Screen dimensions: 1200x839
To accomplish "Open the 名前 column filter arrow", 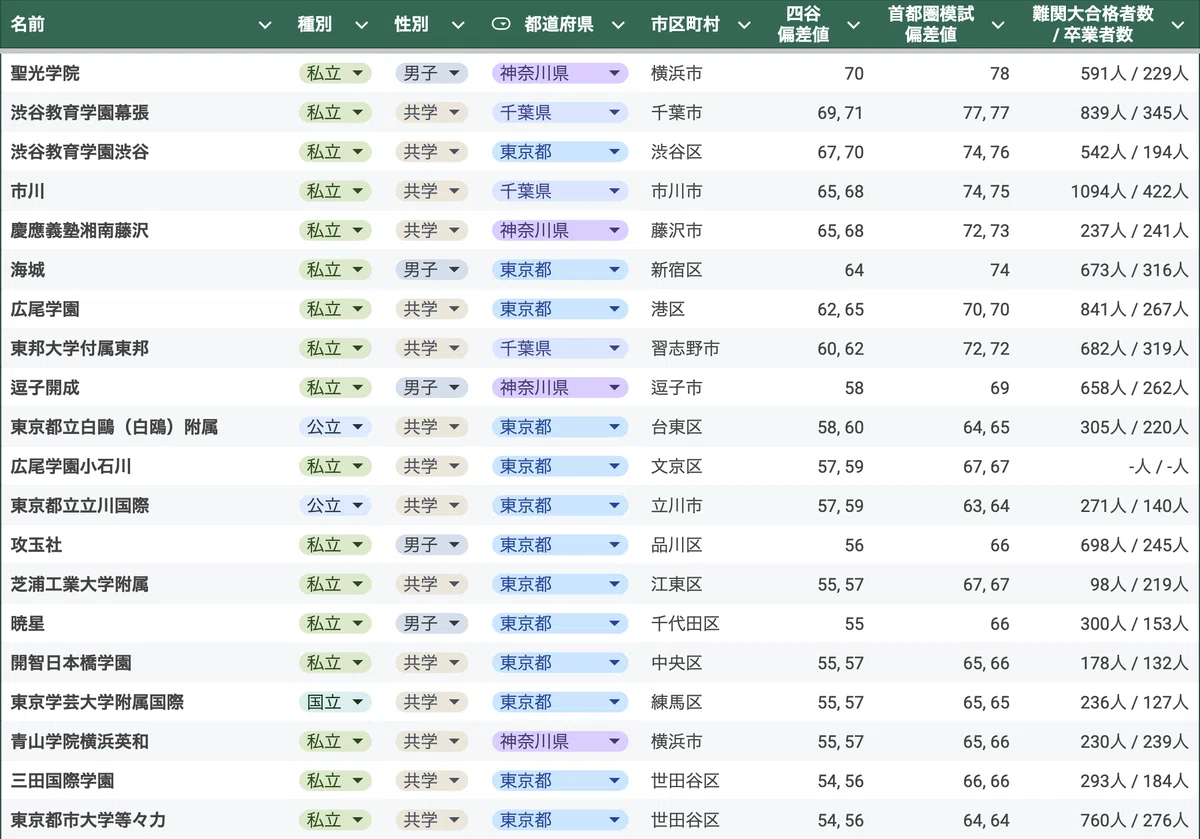I will click(264, 25).
